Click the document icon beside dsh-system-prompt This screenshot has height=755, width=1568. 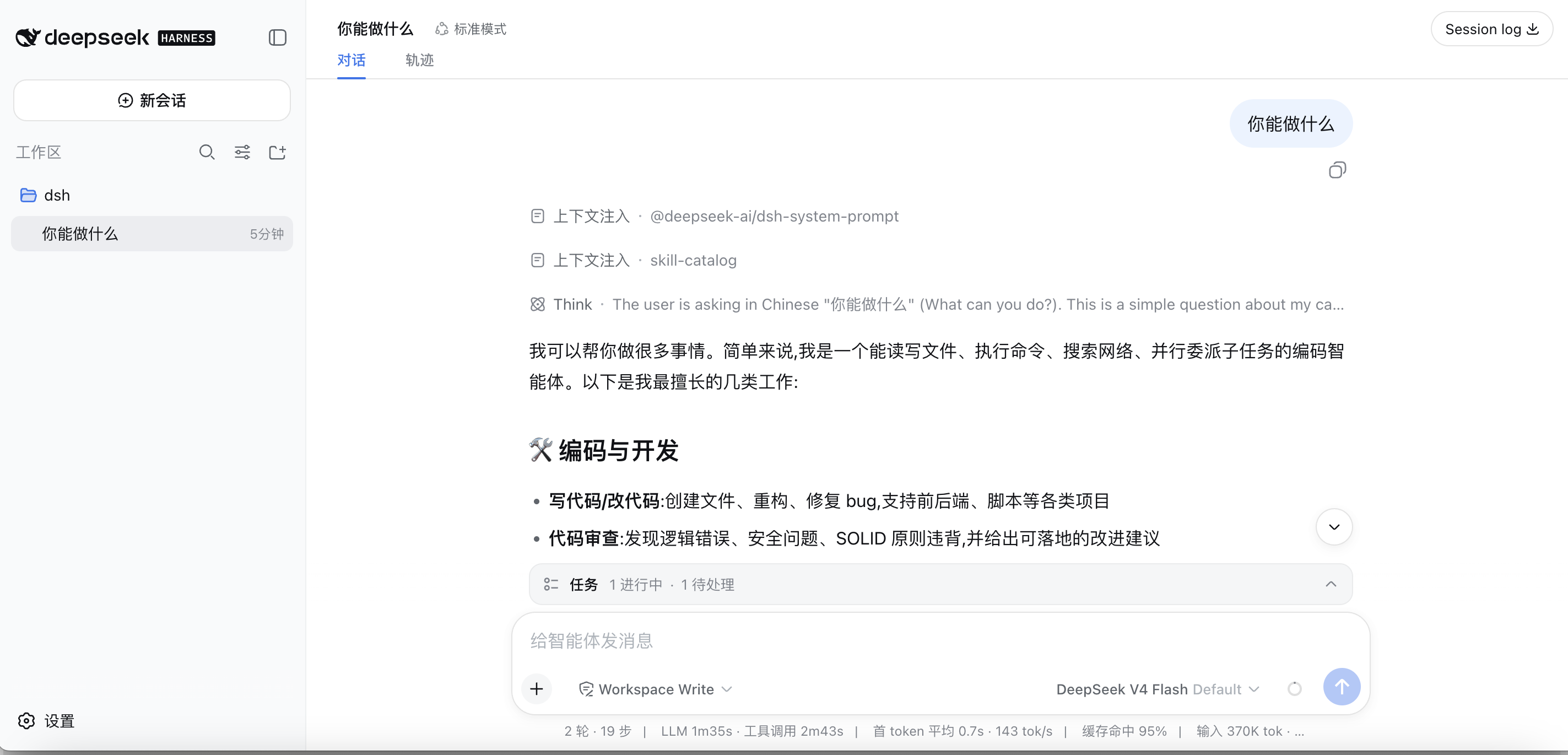(538, 216)
